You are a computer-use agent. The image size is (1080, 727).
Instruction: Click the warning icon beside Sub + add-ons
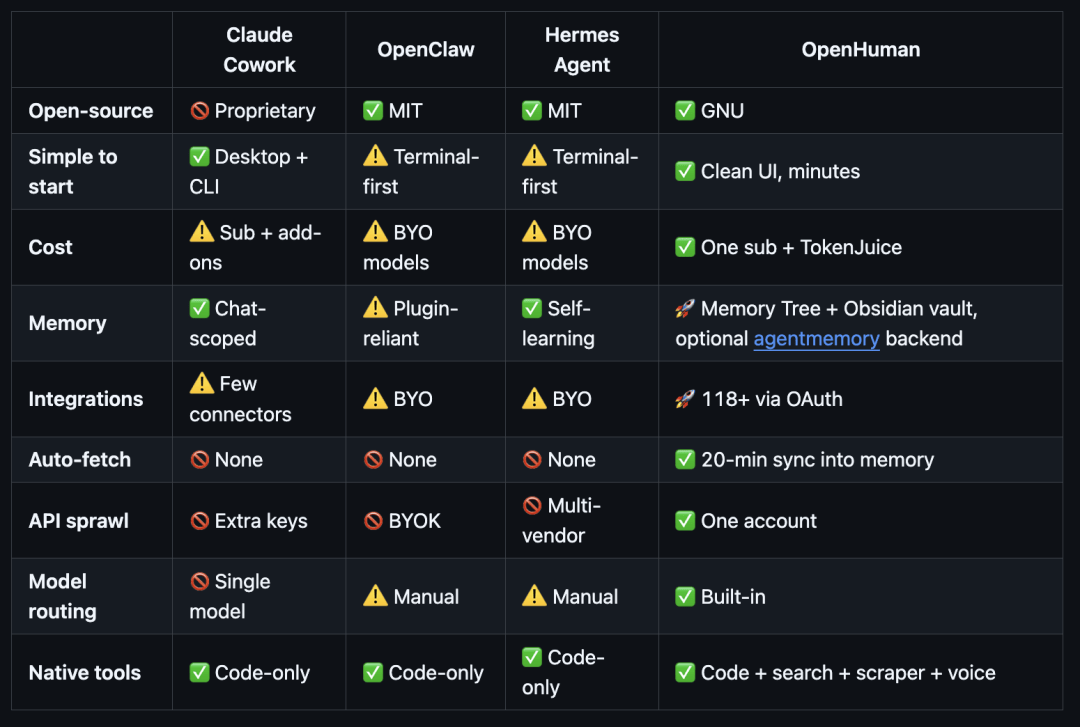pyautogui.click(x=202, y=232)
